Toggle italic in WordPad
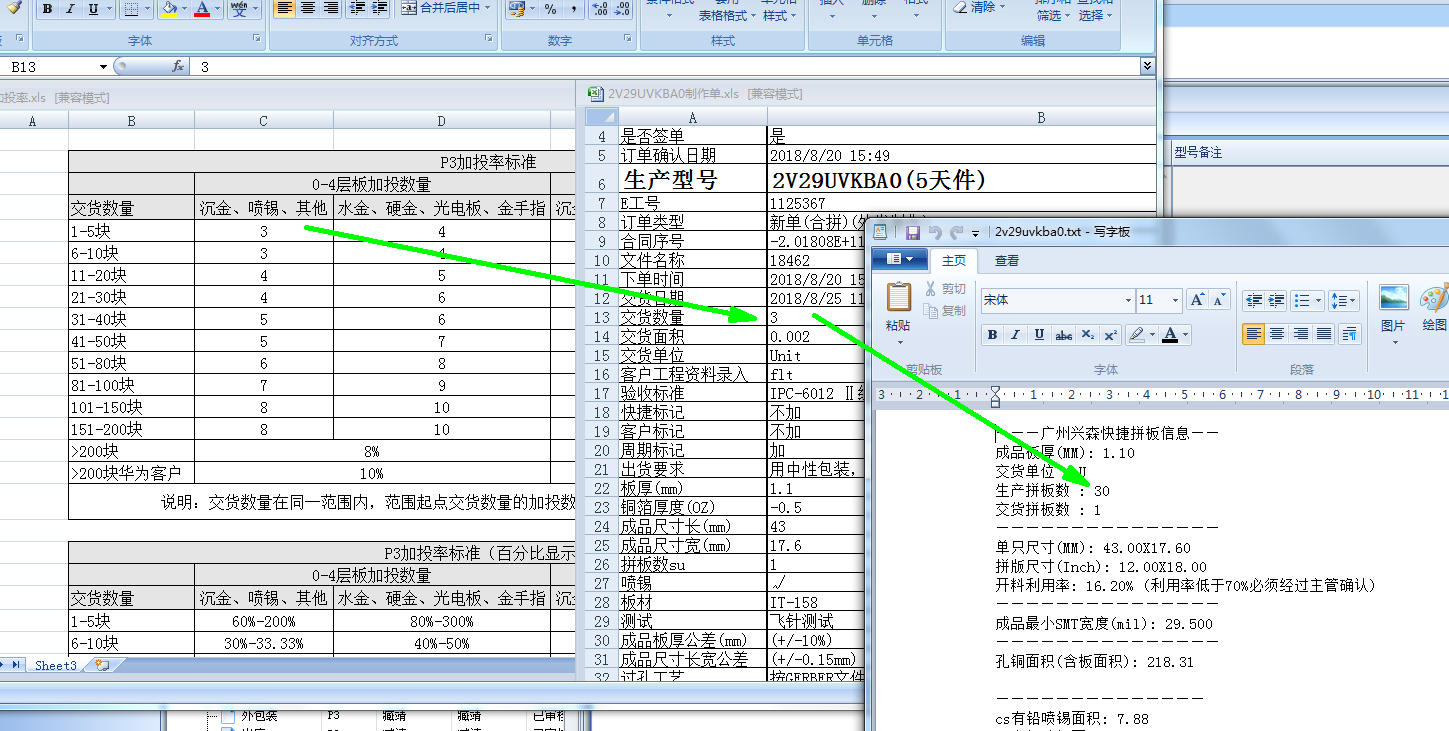 (1015, 335)
